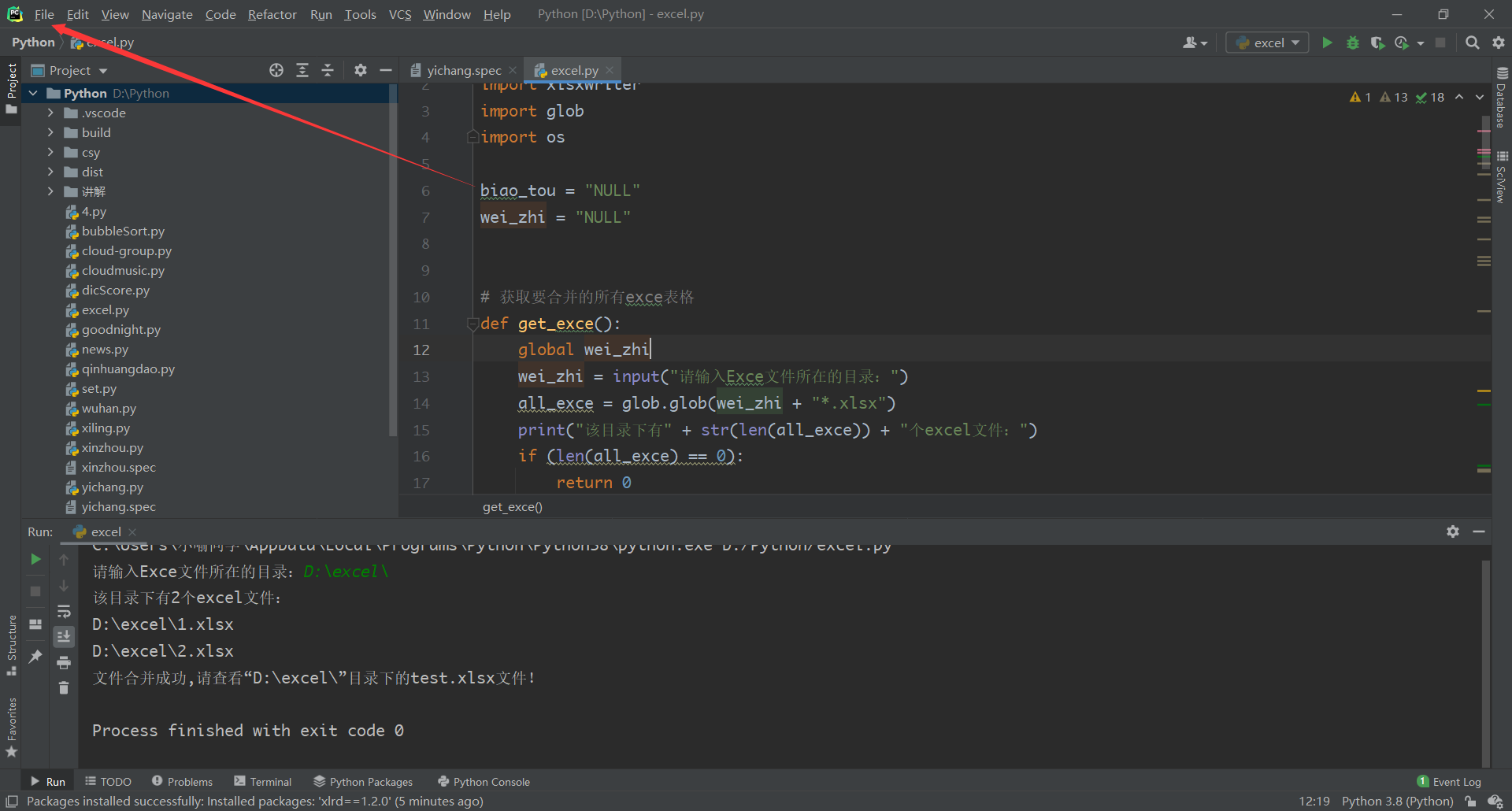
Task: Clear all console output trash icon
Action: pyautogui.click(x=64, y=688)
